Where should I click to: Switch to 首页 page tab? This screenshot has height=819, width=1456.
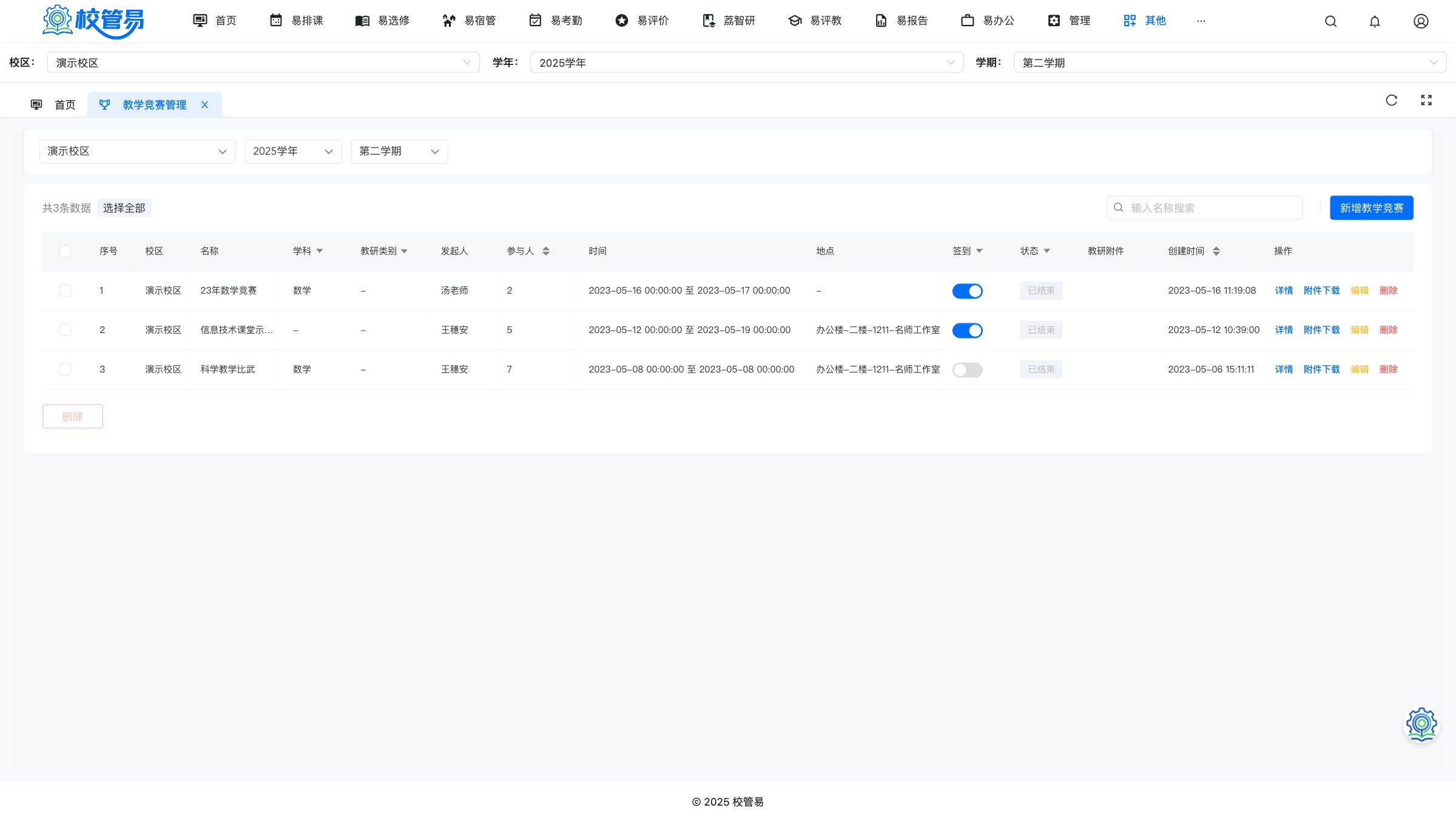point(53,105)
